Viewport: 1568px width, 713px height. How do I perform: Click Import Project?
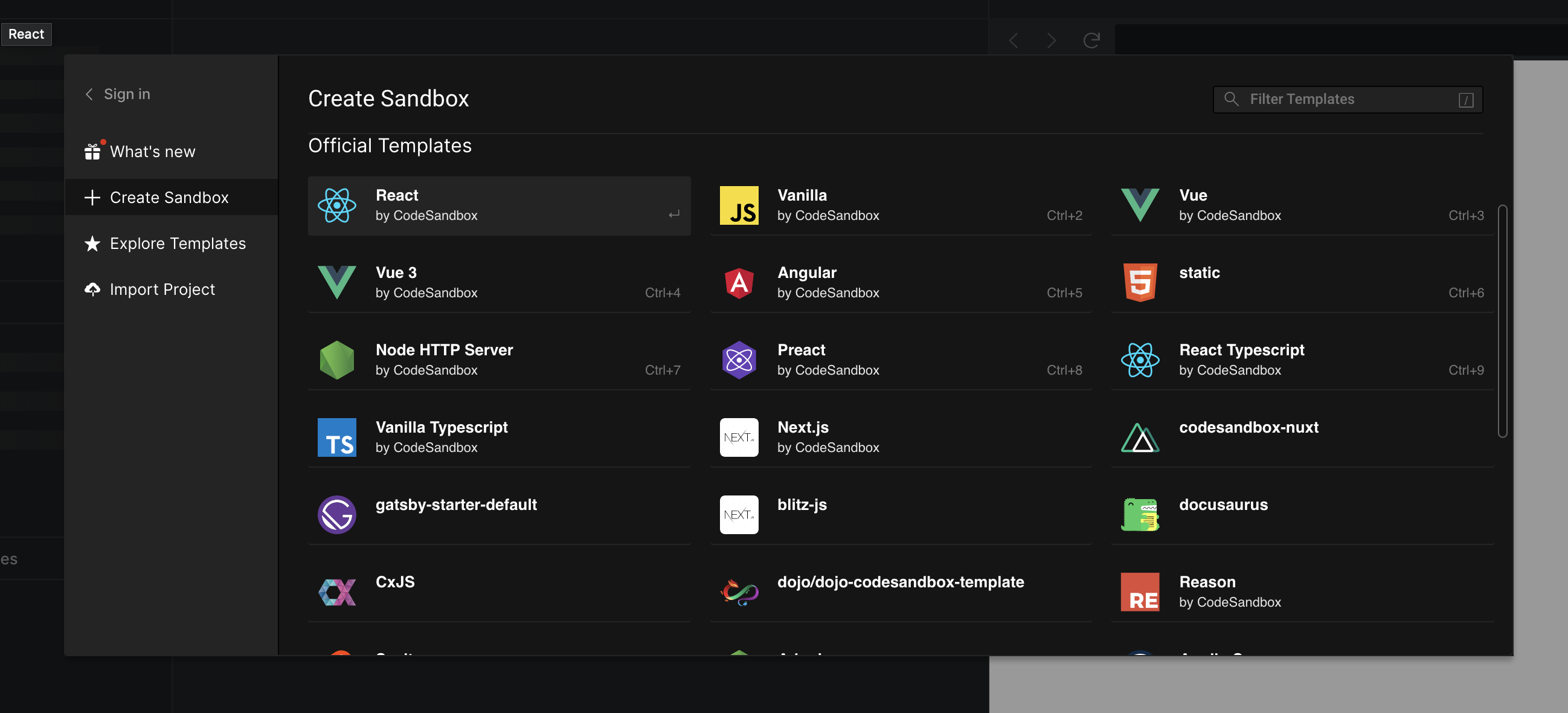[x=162, y=289]
